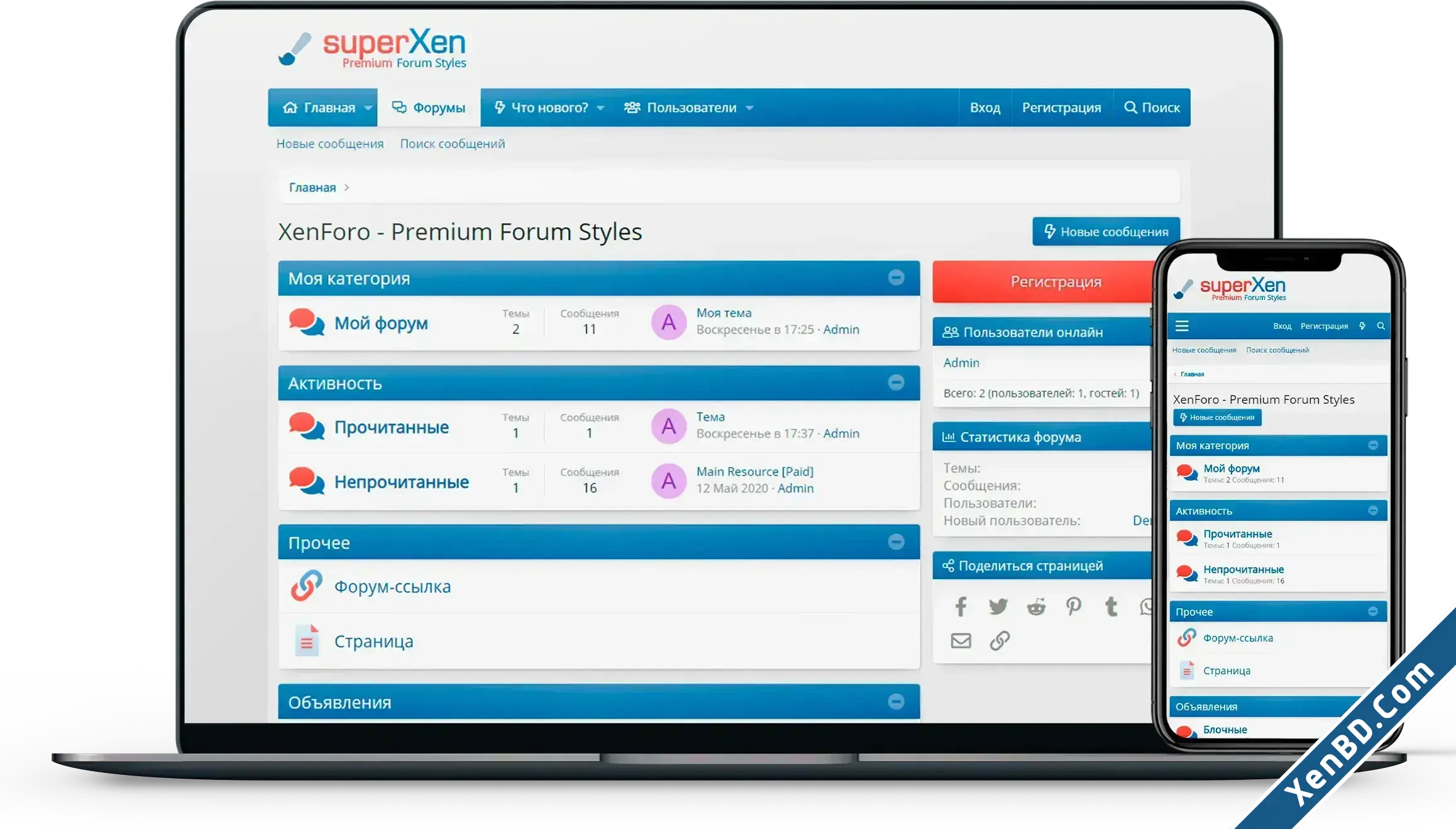Expand the Главная dropdown arrow

pos(368,108)
